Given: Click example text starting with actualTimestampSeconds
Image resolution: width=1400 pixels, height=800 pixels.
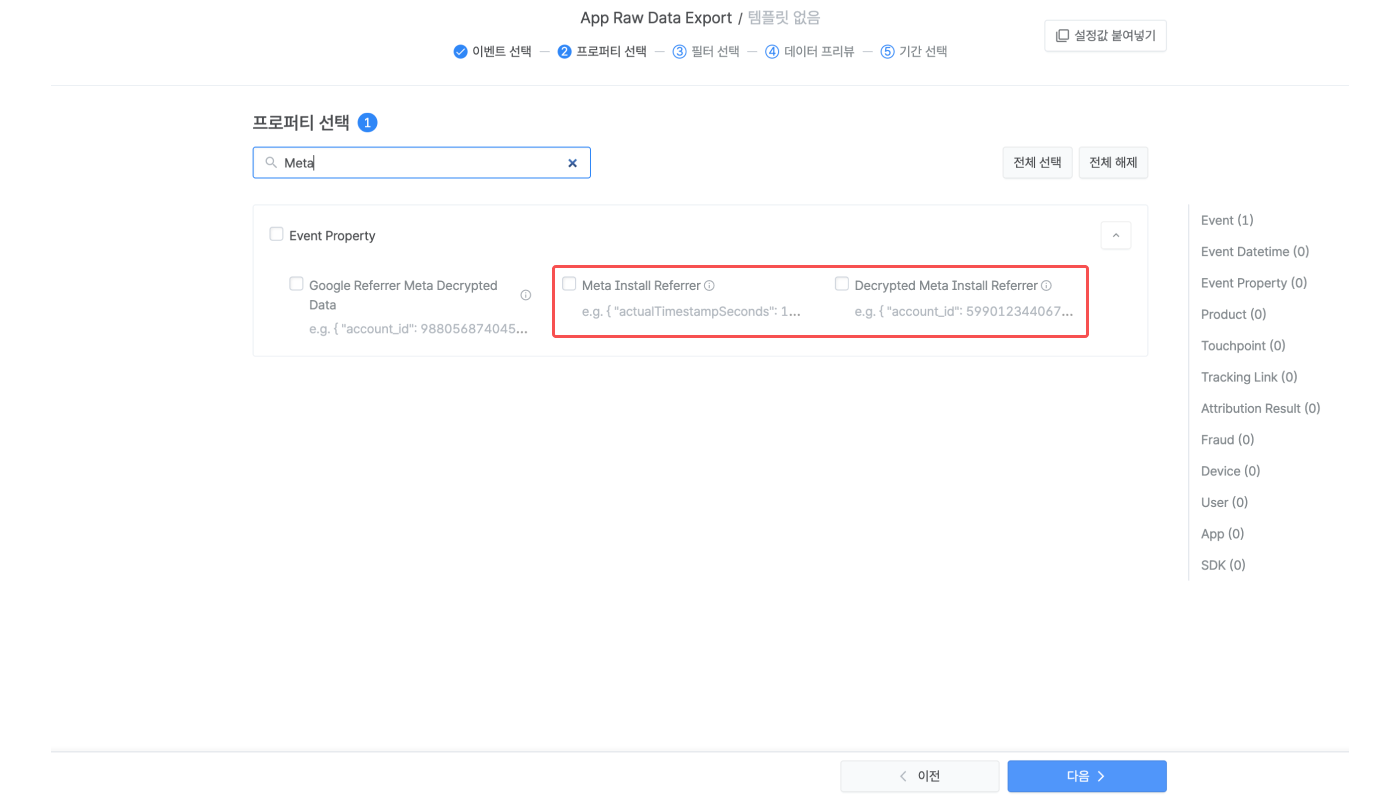Looking at the screenshot, I should coord(691,312).
